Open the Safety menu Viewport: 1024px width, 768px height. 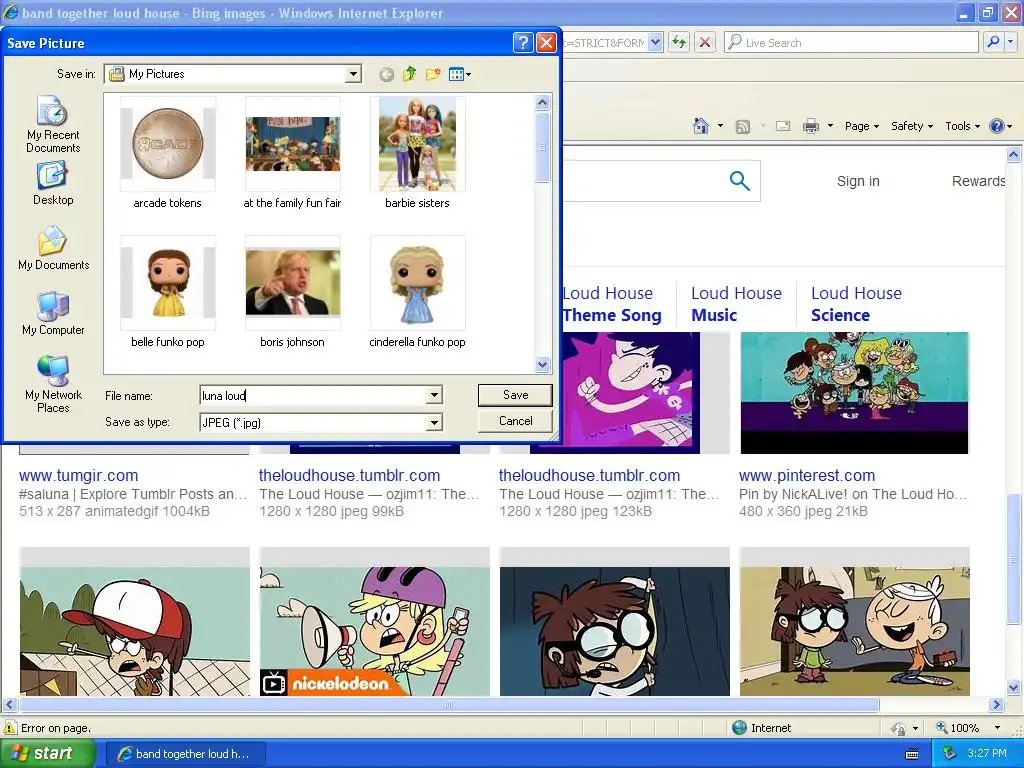(912, 126)
